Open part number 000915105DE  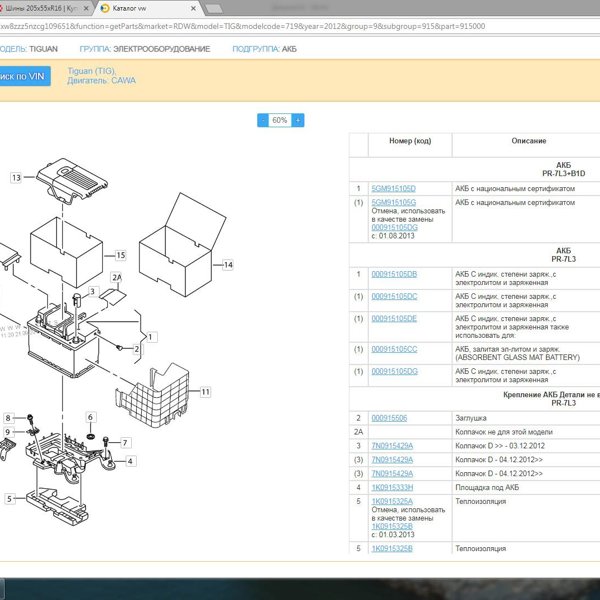[x=394, y=319]
